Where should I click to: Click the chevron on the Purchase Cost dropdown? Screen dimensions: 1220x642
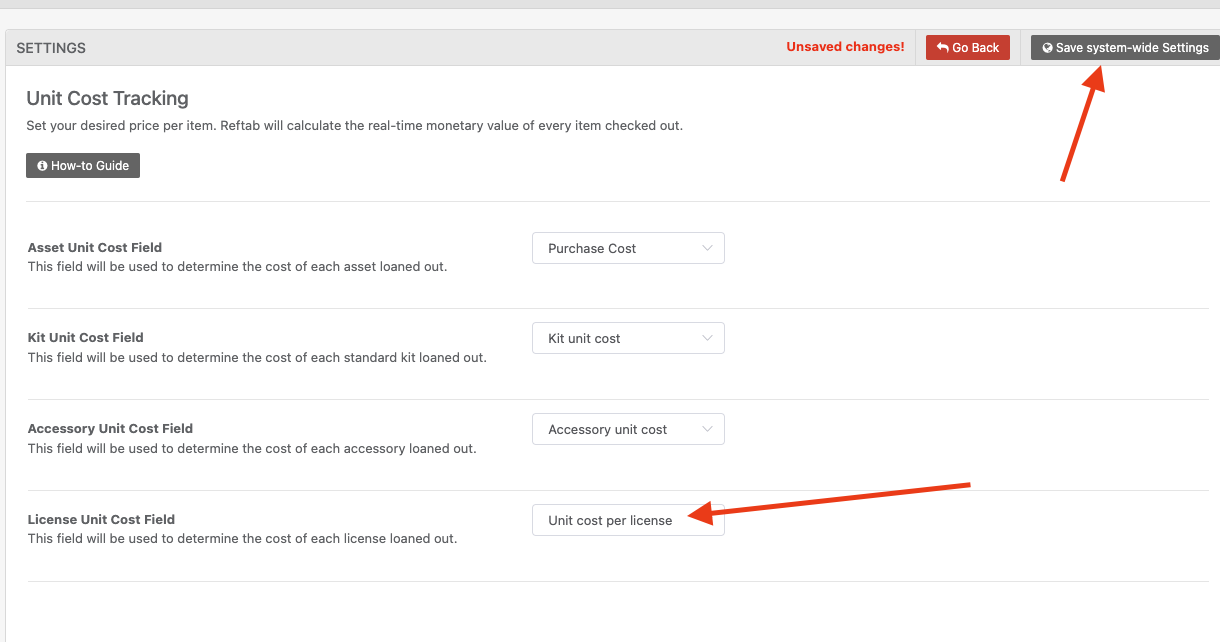click(708, 248)
